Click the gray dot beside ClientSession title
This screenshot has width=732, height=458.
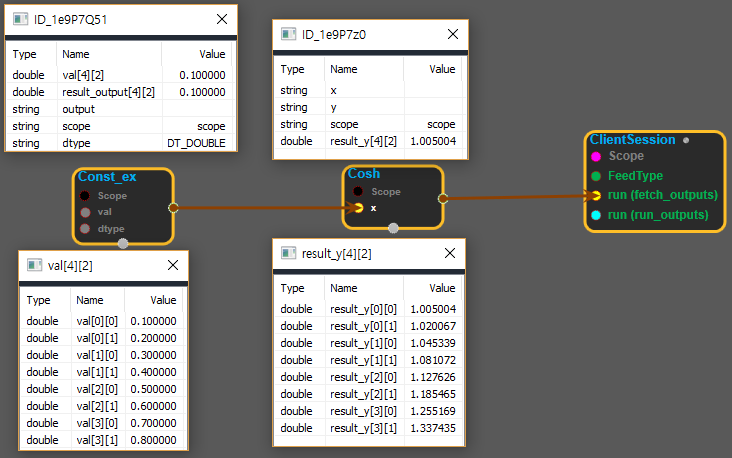pos(686,141)
